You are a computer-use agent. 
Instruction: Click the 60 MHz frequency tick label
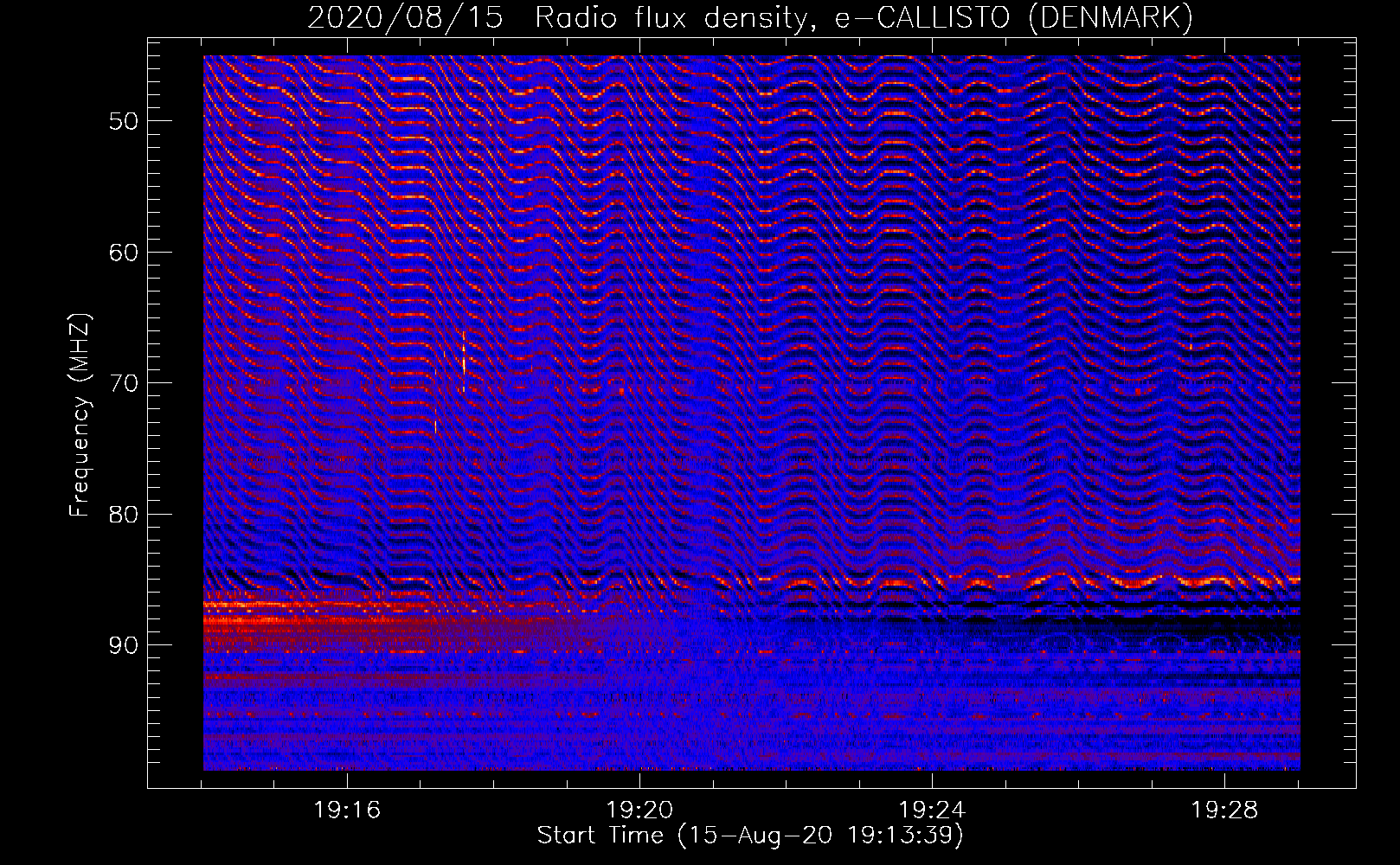pyautogui.click(x=124, y=253)
